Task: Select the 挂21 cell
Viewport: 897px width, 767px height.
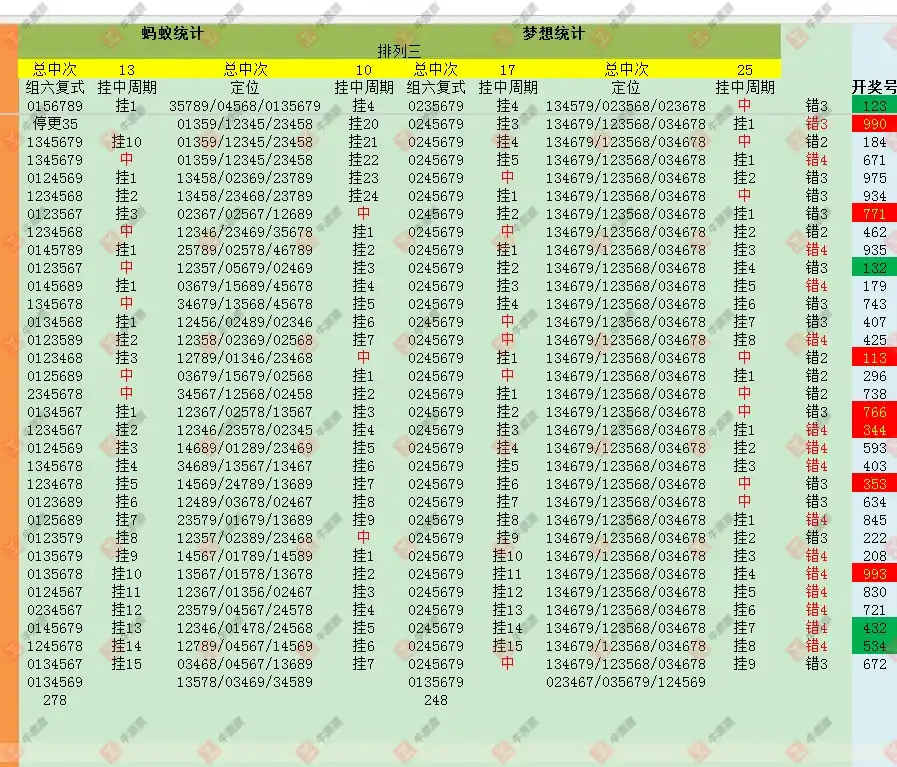Action: (364, 142)
